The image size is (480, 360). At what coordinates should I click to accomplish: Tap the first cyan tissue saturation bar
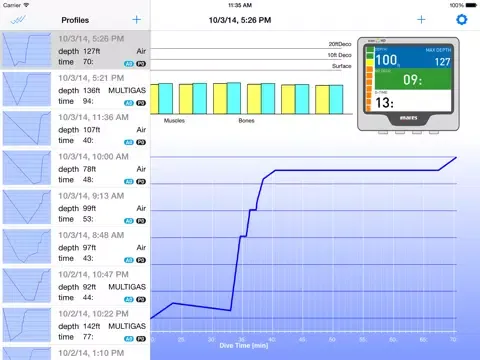165,99
